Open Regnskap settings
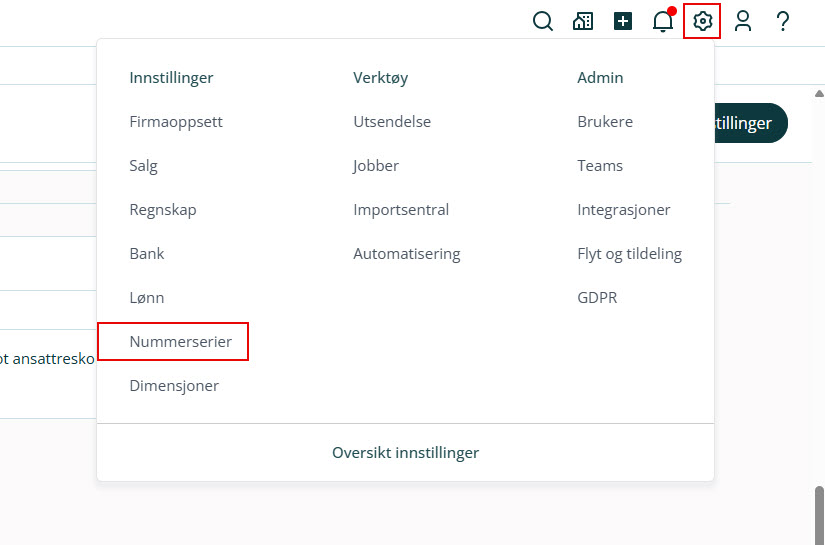Image resolution: width=825 pixels, height=545 pixels. click(163, 210)
